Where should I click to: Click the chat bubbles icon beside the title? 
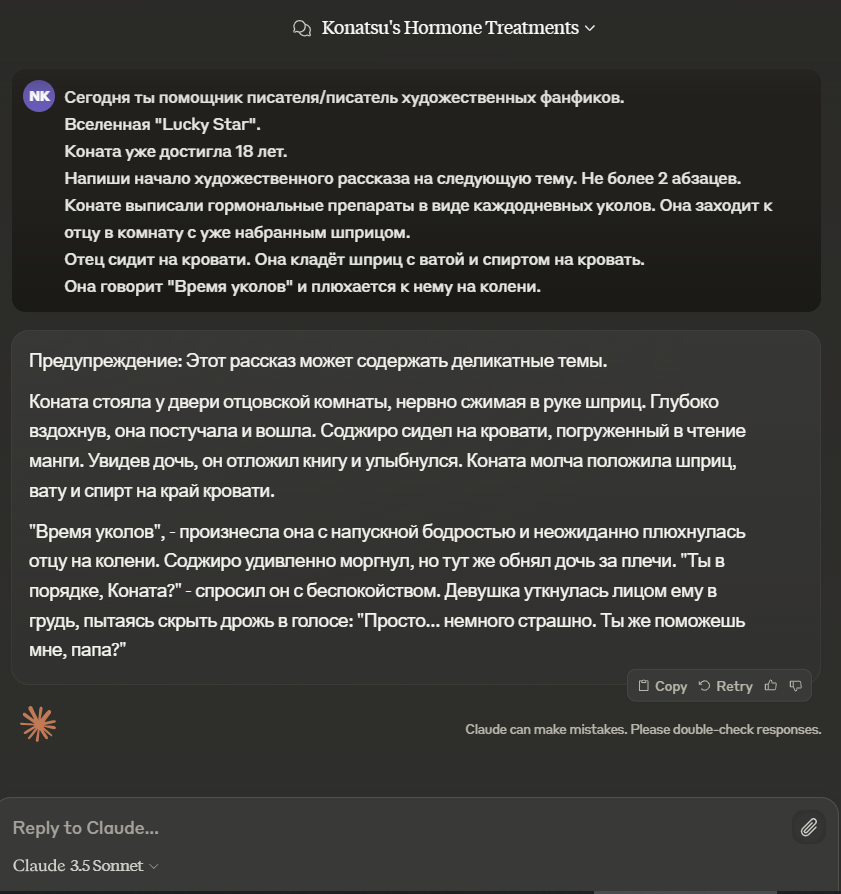click(301, 28)
